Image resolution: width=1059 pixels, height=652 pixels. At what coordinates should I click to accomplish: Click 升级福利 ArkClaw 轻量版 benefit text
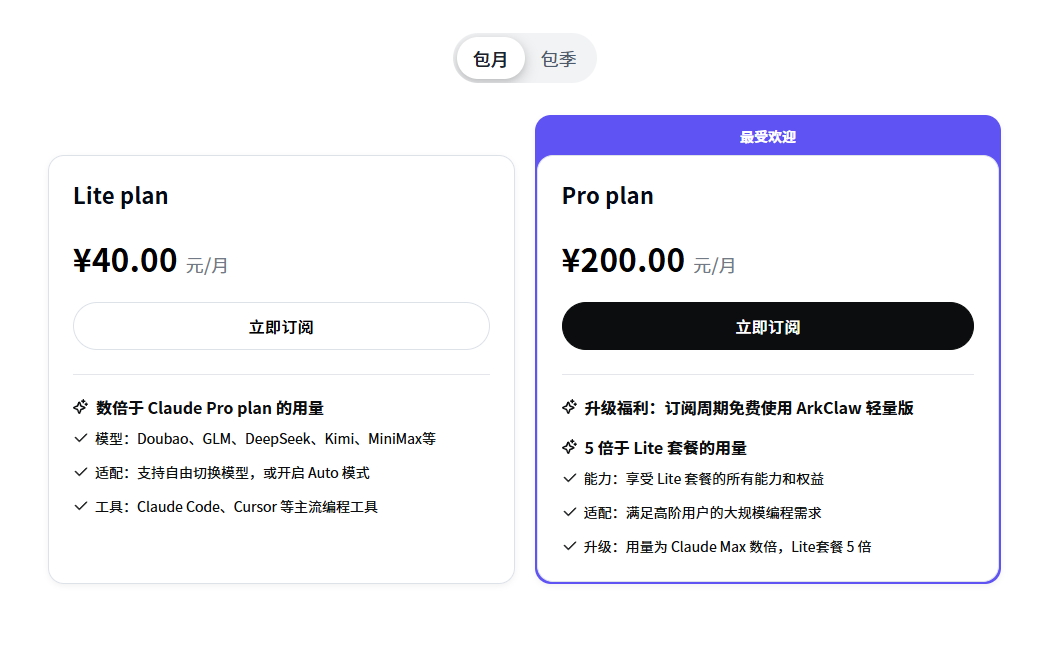749,408
